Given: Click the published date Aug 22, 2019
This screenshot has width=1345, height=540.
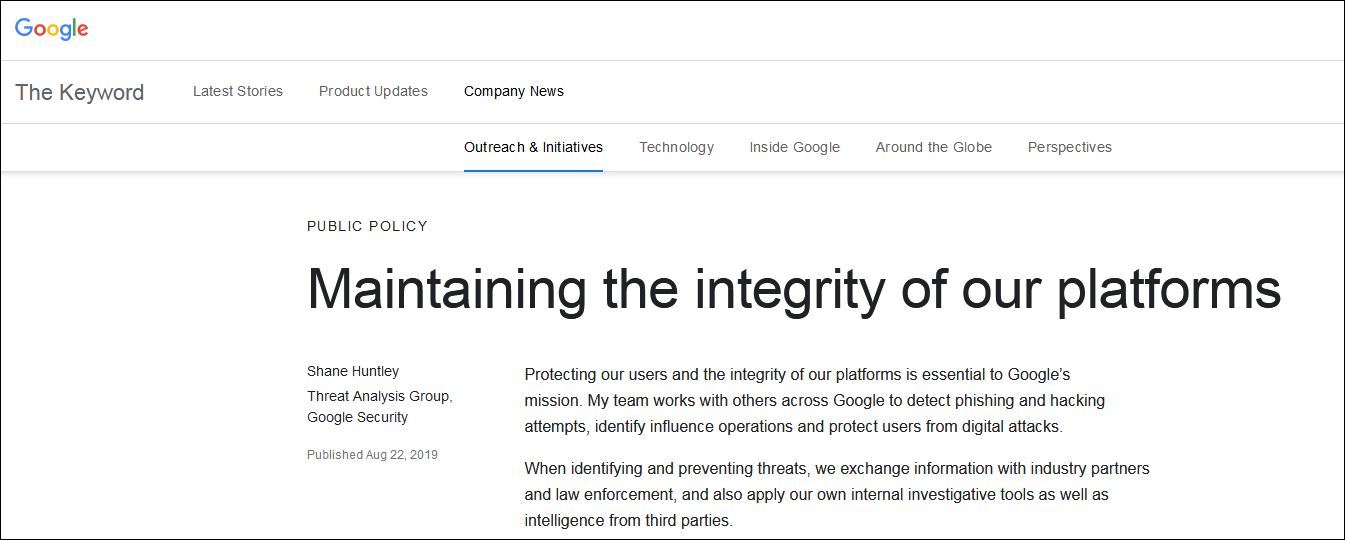Looking at the screenshot, I should pos(372,454).
